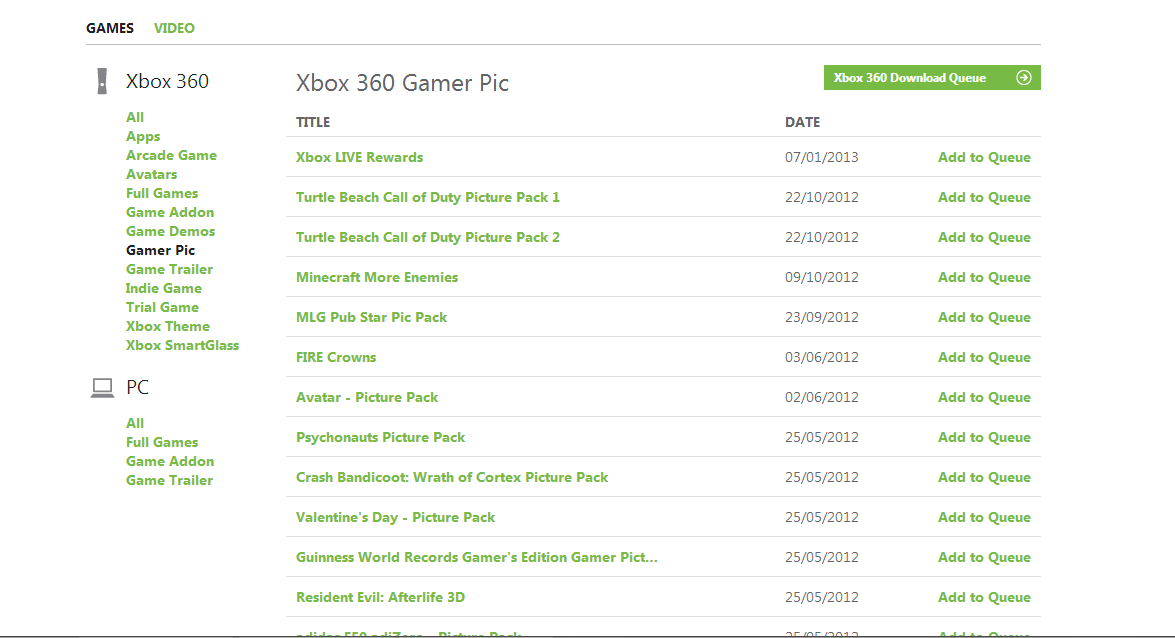Viewport: 1175px width, 638px height.
Task: Show Xbox SmartGlass category
Action: coord(182,345)
